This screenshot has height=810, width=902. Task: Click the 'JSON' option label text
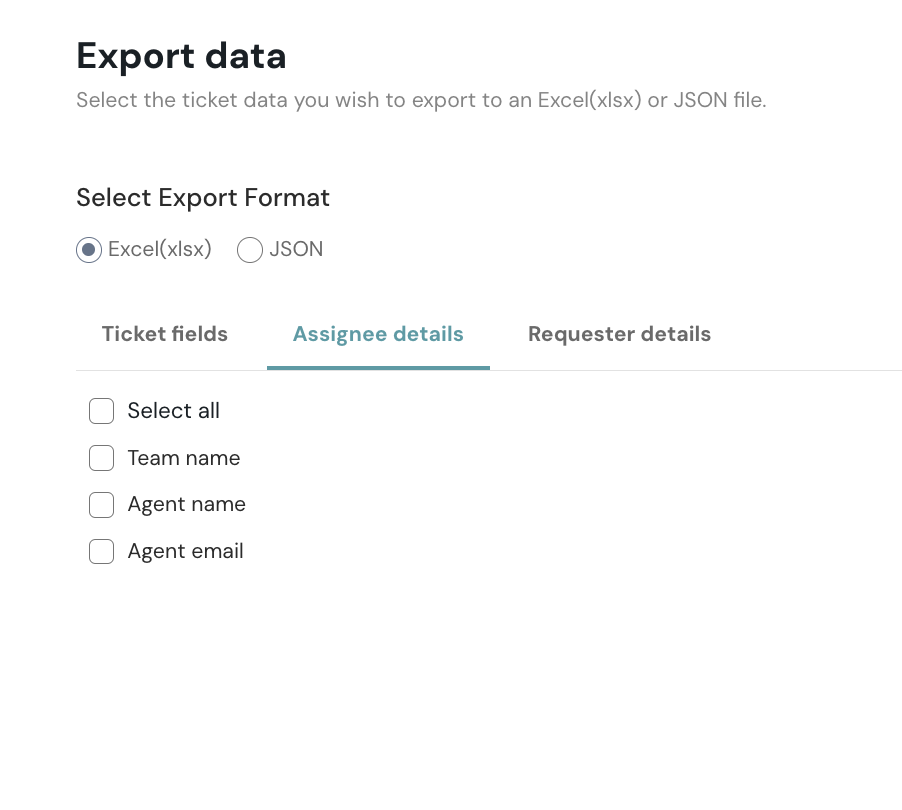296,250
